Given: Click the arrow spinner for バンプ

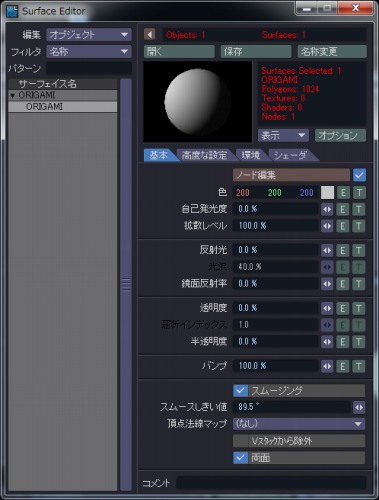Looking at the screenshot, I should [327, 366].
